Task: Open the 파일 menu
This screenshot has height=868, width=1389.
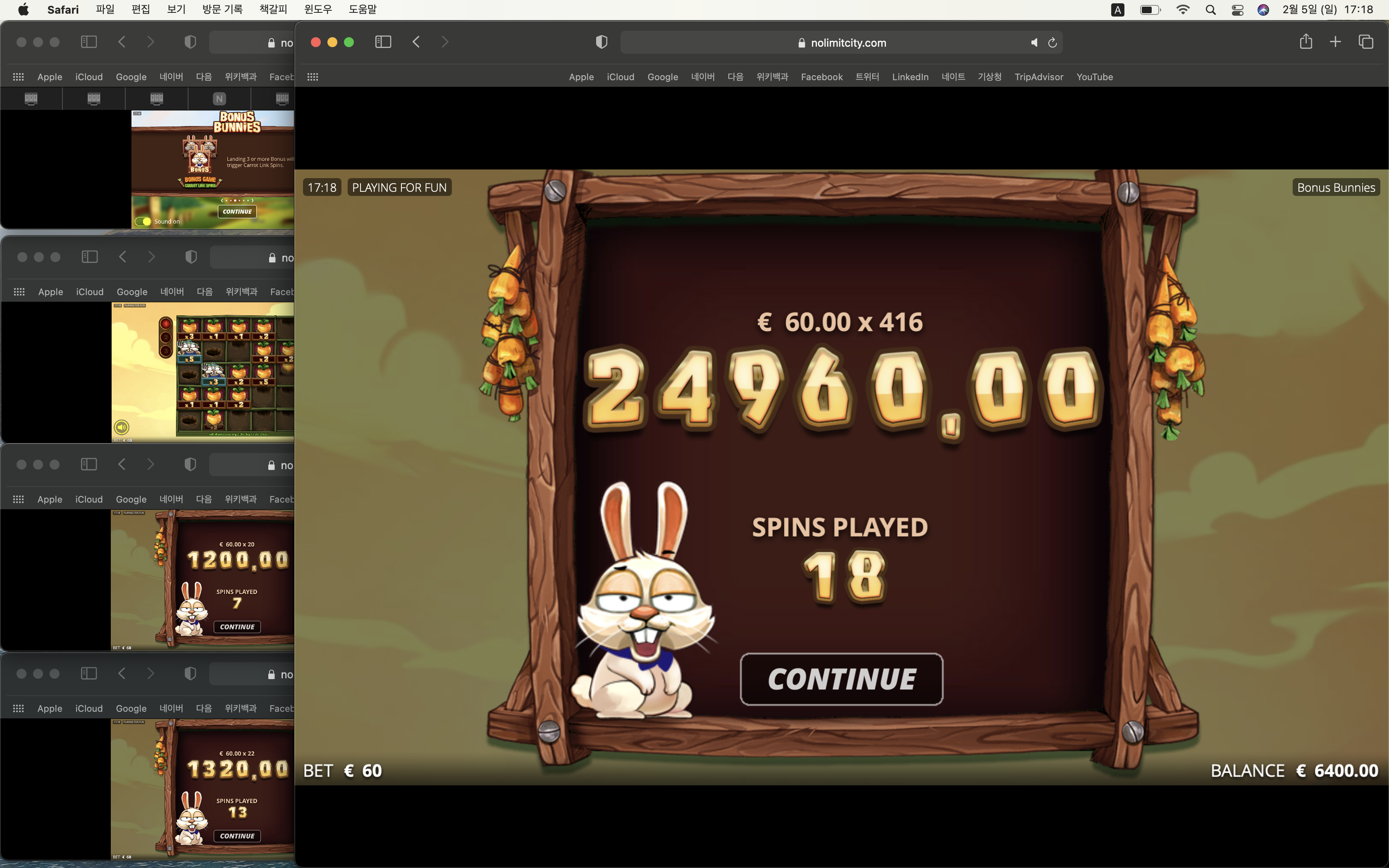Action: 105,9
